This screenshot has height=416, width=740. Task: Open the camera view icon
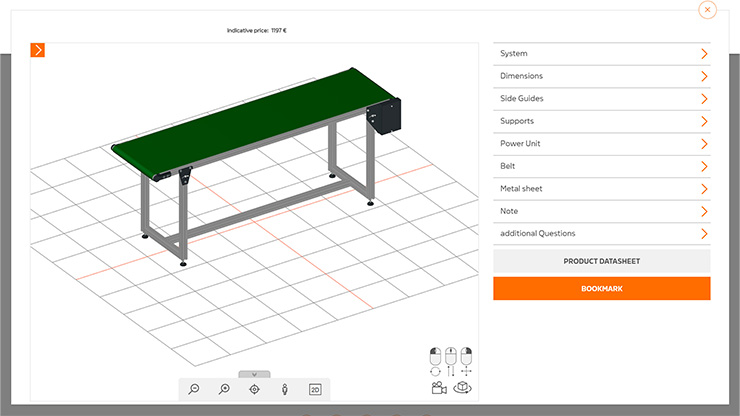439,388
